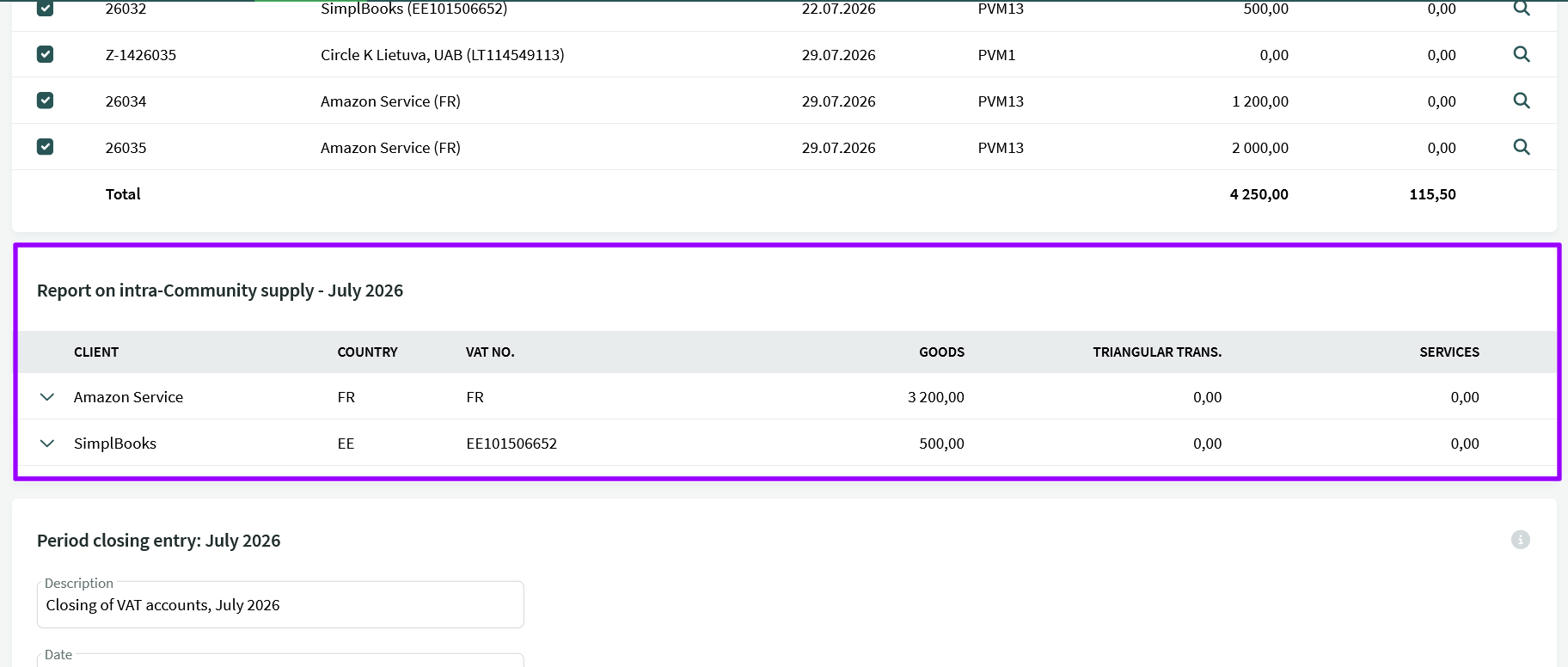Uncheck the Z-1426035 invoice checkbox
This screenshot has height=667, width=1568.
click(x=46, y=54)
